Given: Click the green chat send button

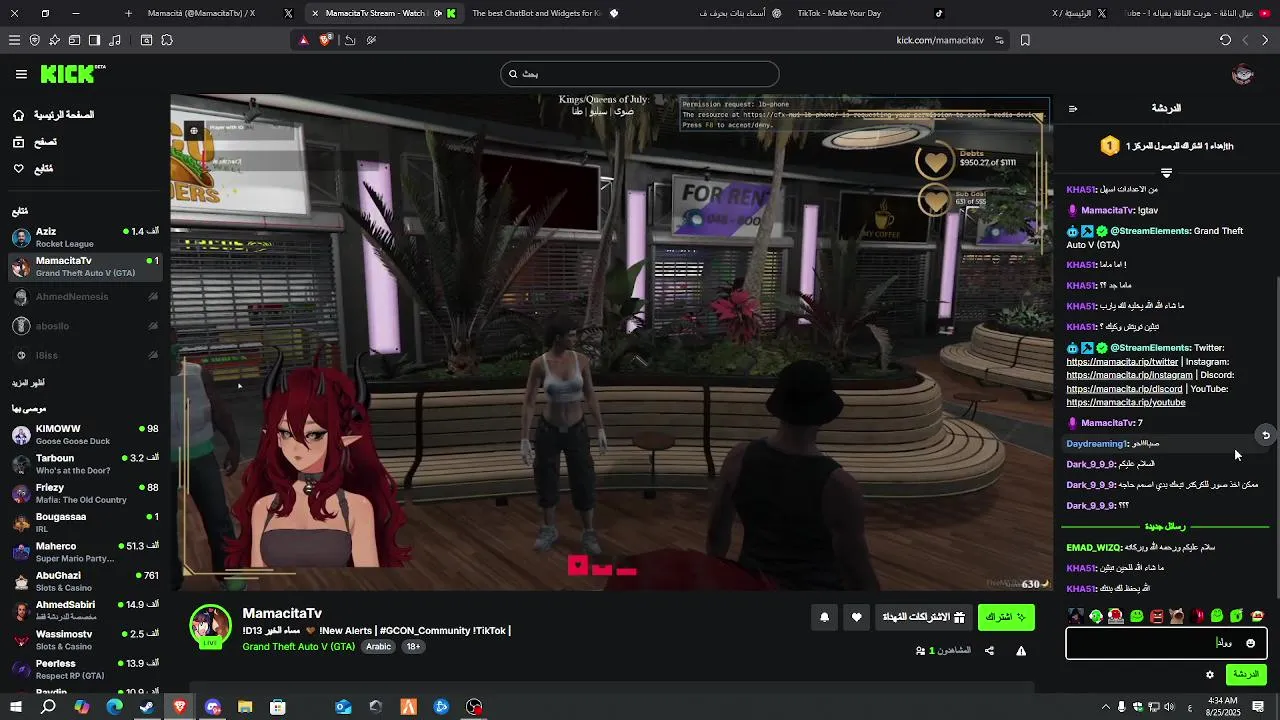Looking at the screenshot, I should pos(1246,675).
